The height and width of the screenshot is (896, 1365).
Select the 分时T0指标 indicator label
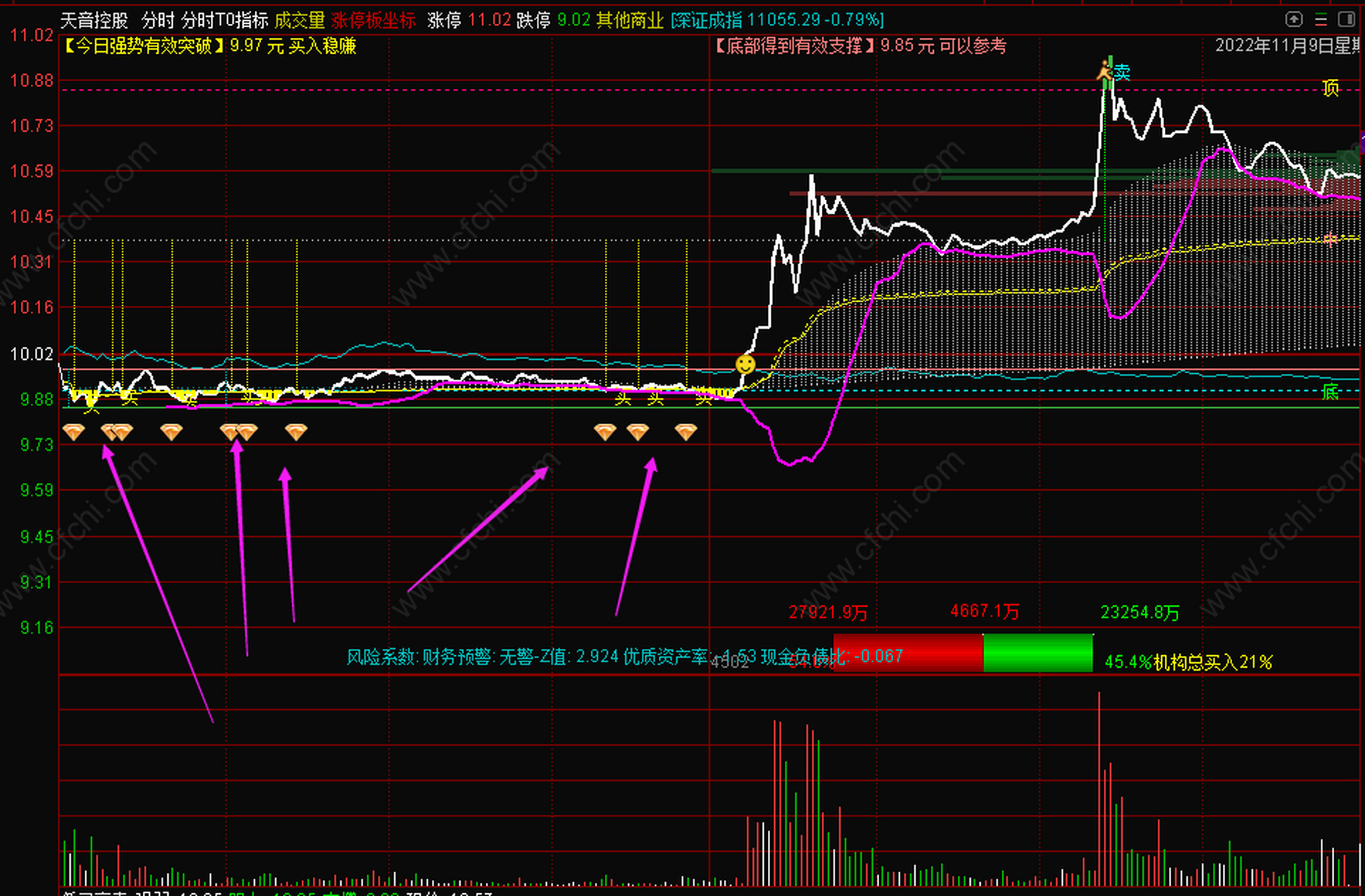pyautogui.click(x=224, y=20)
